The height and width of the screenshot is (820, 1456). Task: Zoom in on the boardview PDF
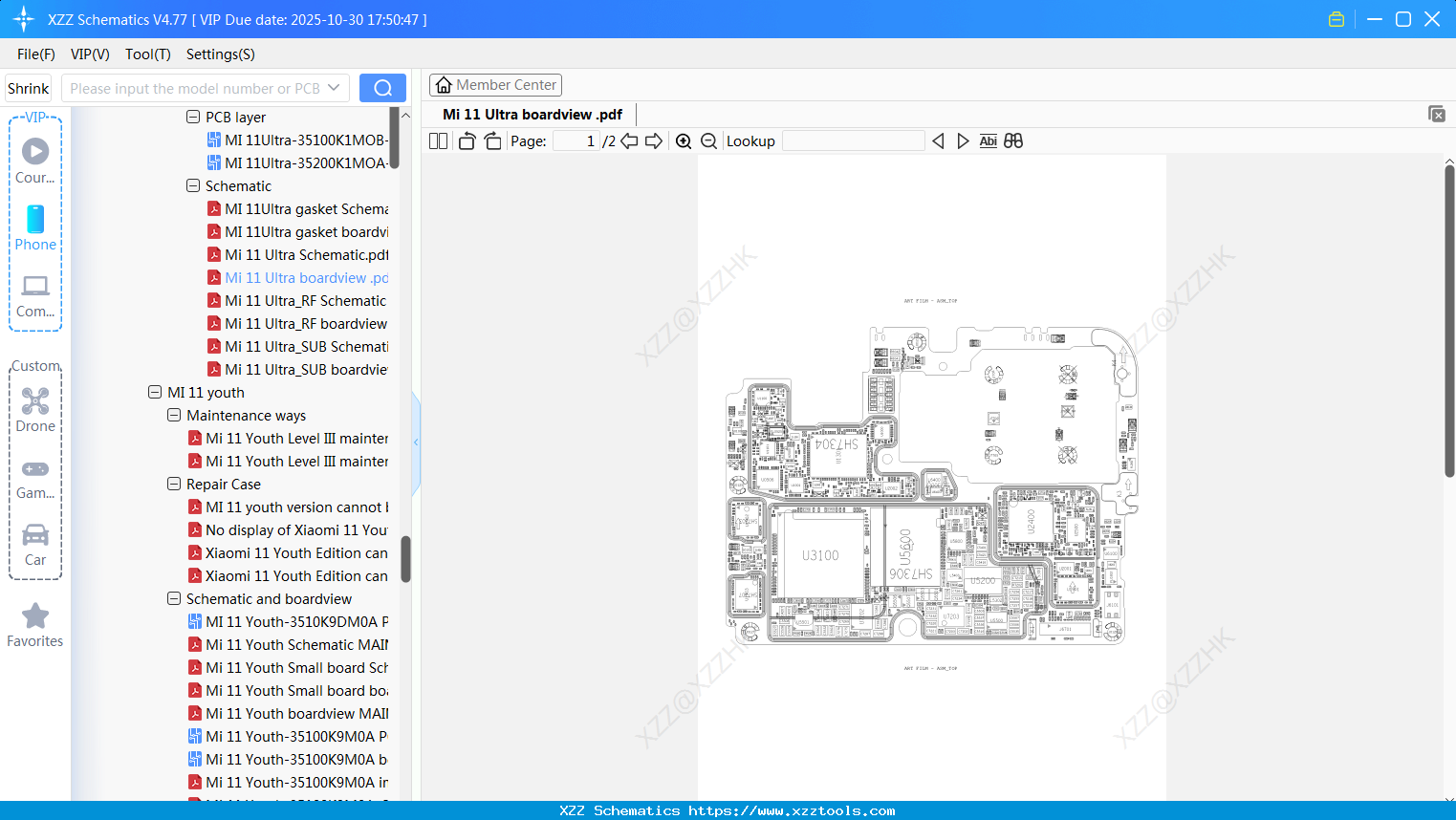point(684,140)
